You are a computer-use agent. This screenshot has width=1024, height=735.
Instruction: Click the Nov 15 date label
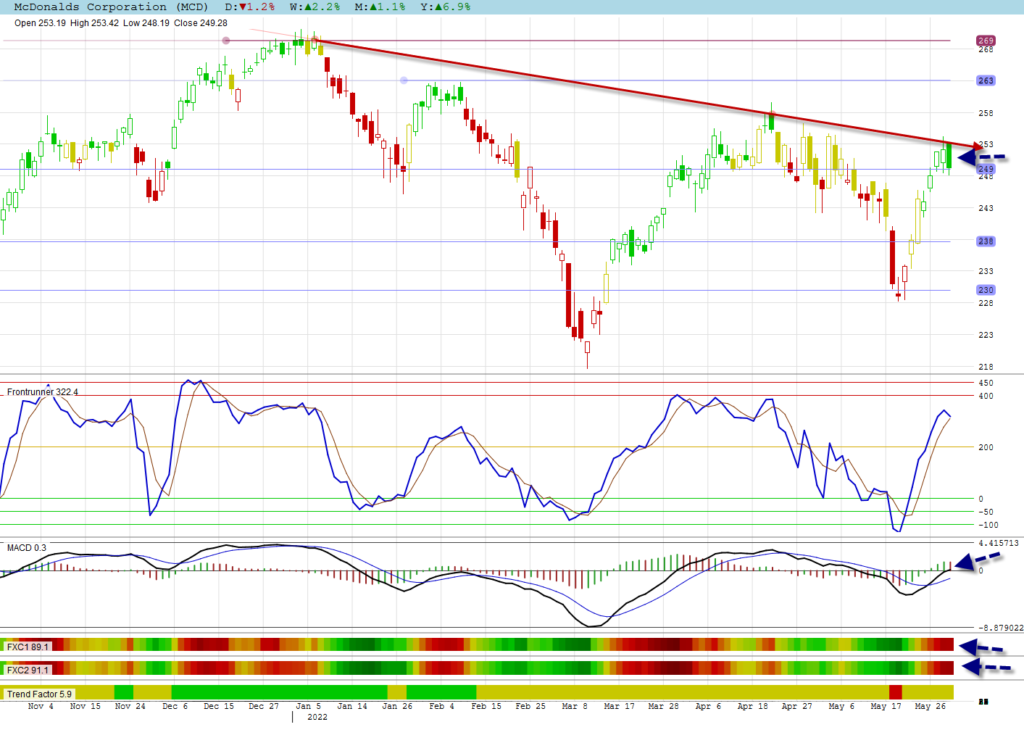(x=85, y=706)
